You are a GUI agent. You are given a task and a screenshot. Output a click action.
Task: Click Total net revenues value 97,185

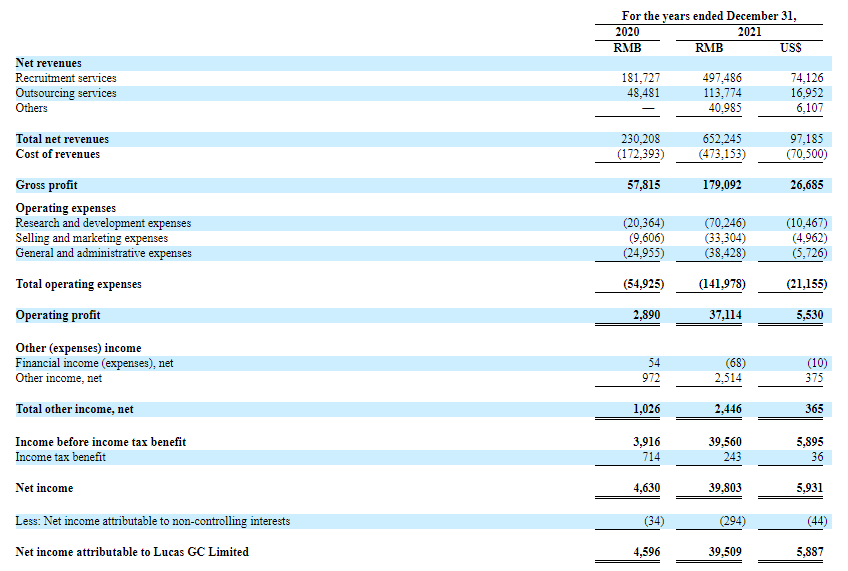click(807, 140)
